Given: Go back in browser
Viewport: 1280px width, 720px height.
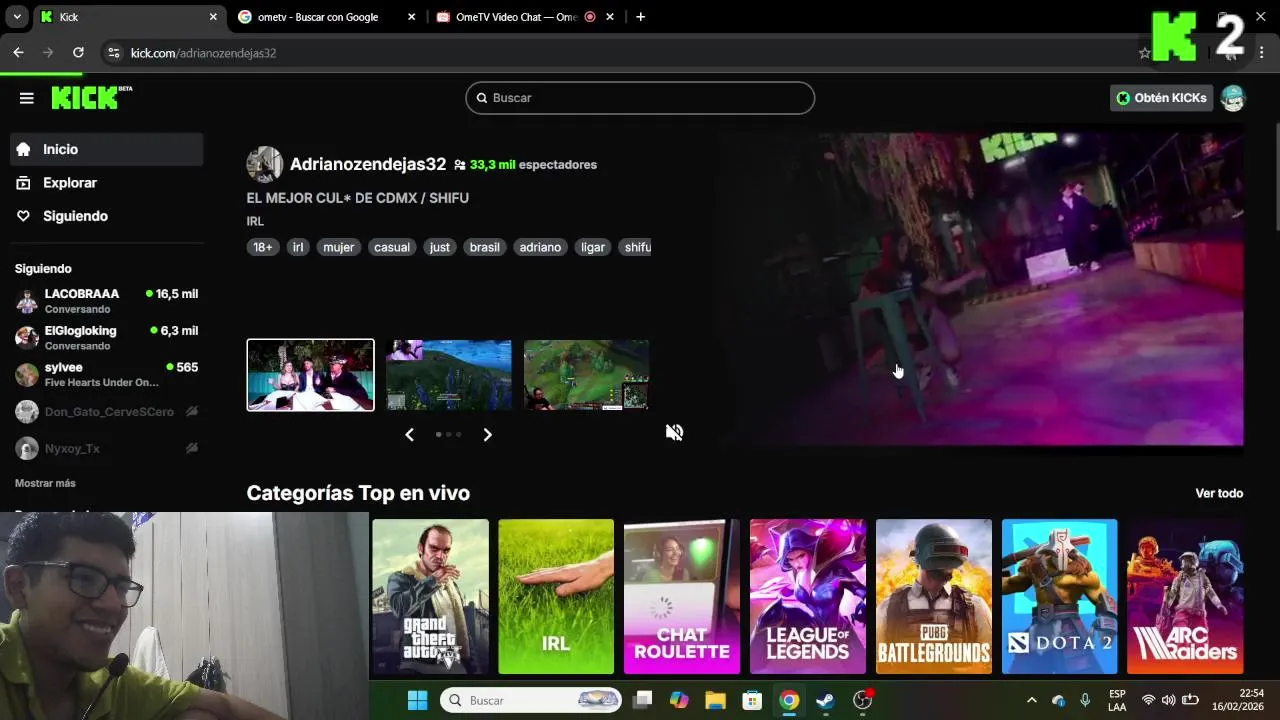Looking at the screenshot, I should [18, 53].
